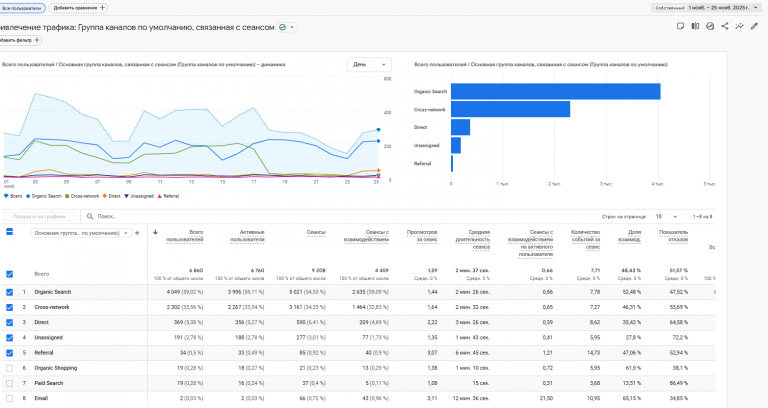The height and width of the screenshot is (408, 768).
Task: Click plus icon next to dimension selector
Action: tap(136, 233)
